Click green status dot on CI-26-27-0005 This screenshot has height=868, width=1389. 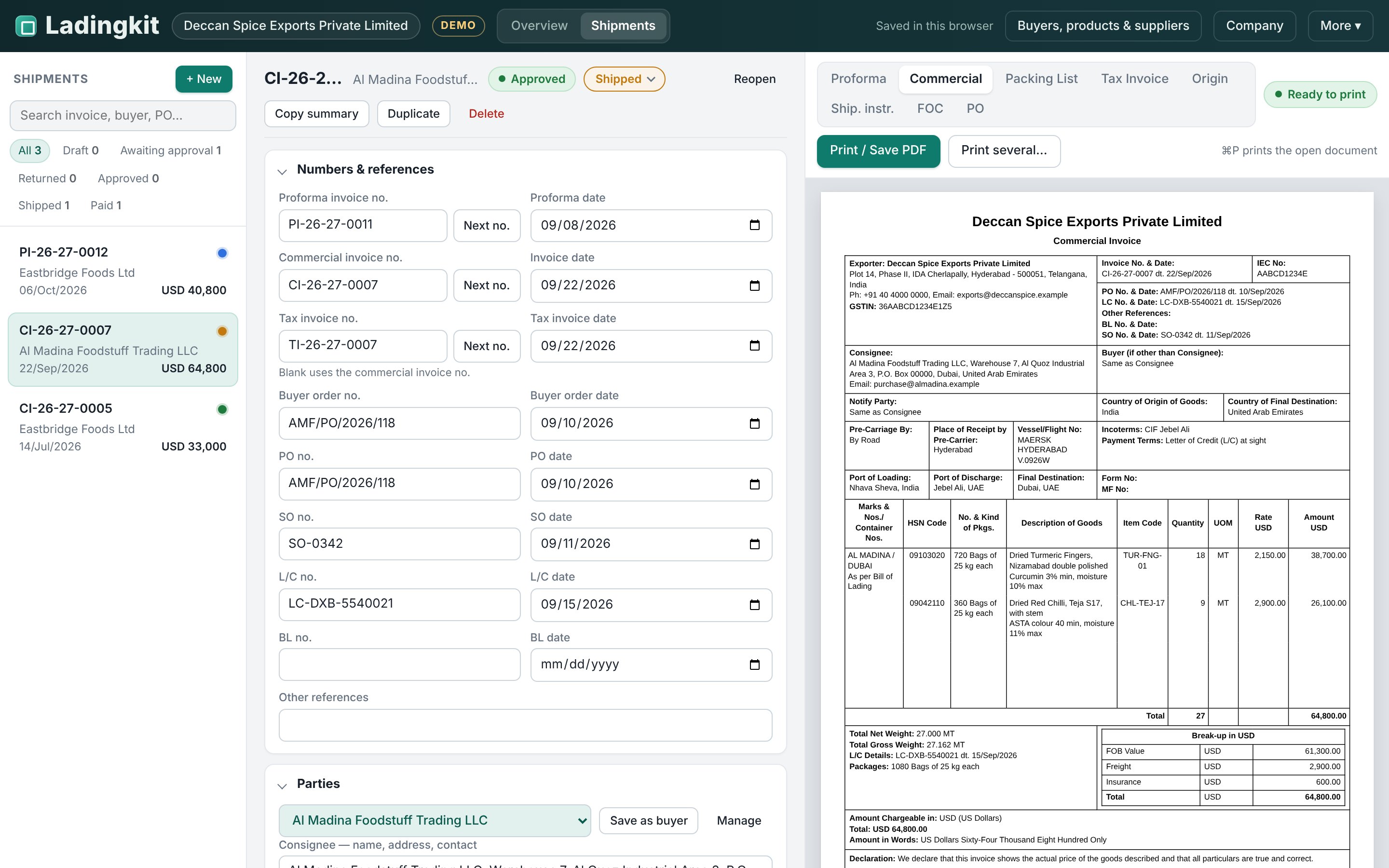point(222,409)
